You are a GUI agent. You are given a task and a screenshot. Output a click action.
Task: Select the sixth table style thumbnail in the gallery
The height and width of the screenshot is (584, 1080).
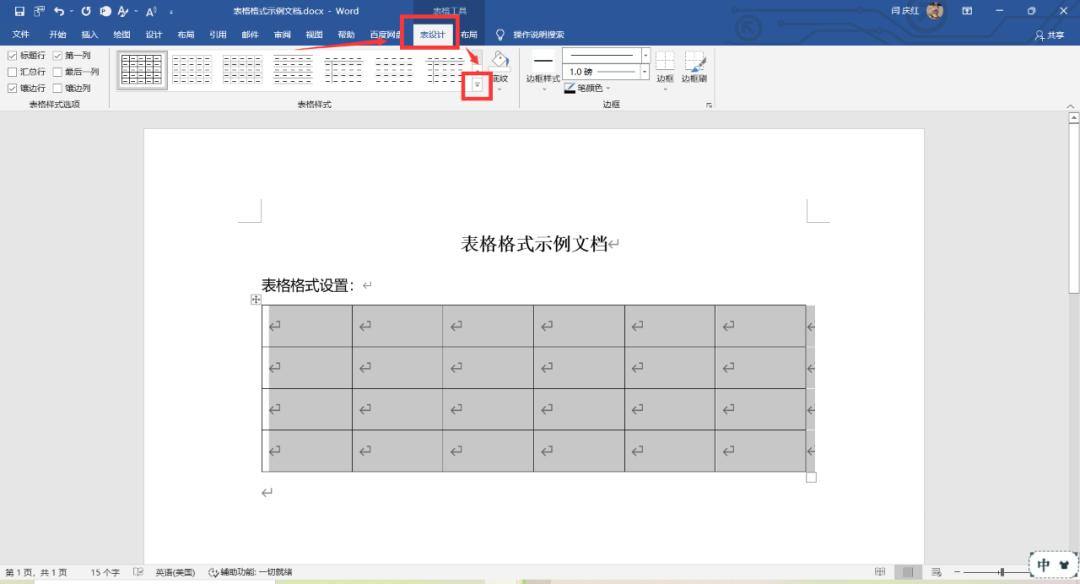tap(393, 70)
